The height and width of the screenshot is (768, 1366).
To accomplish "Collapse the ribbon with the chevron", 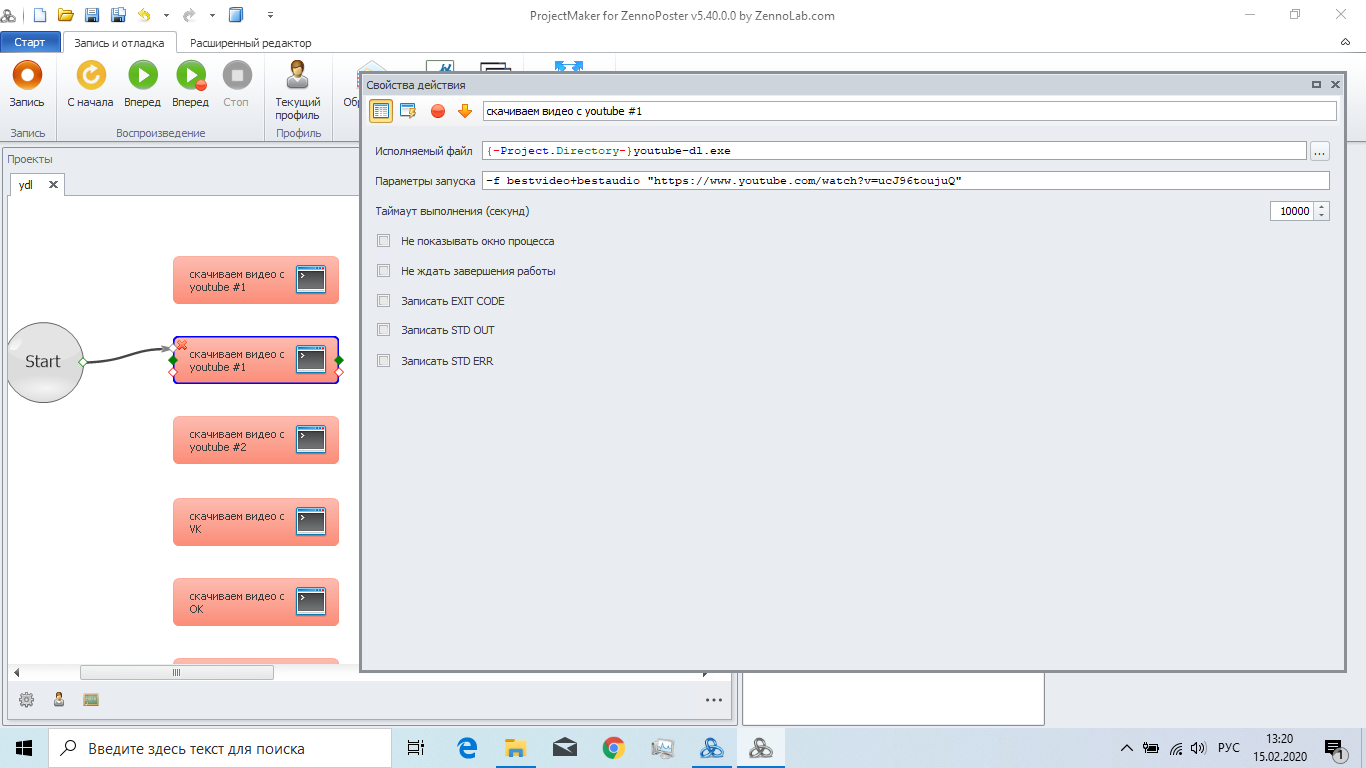I will pyautogui.click(x=1346, y=43).
